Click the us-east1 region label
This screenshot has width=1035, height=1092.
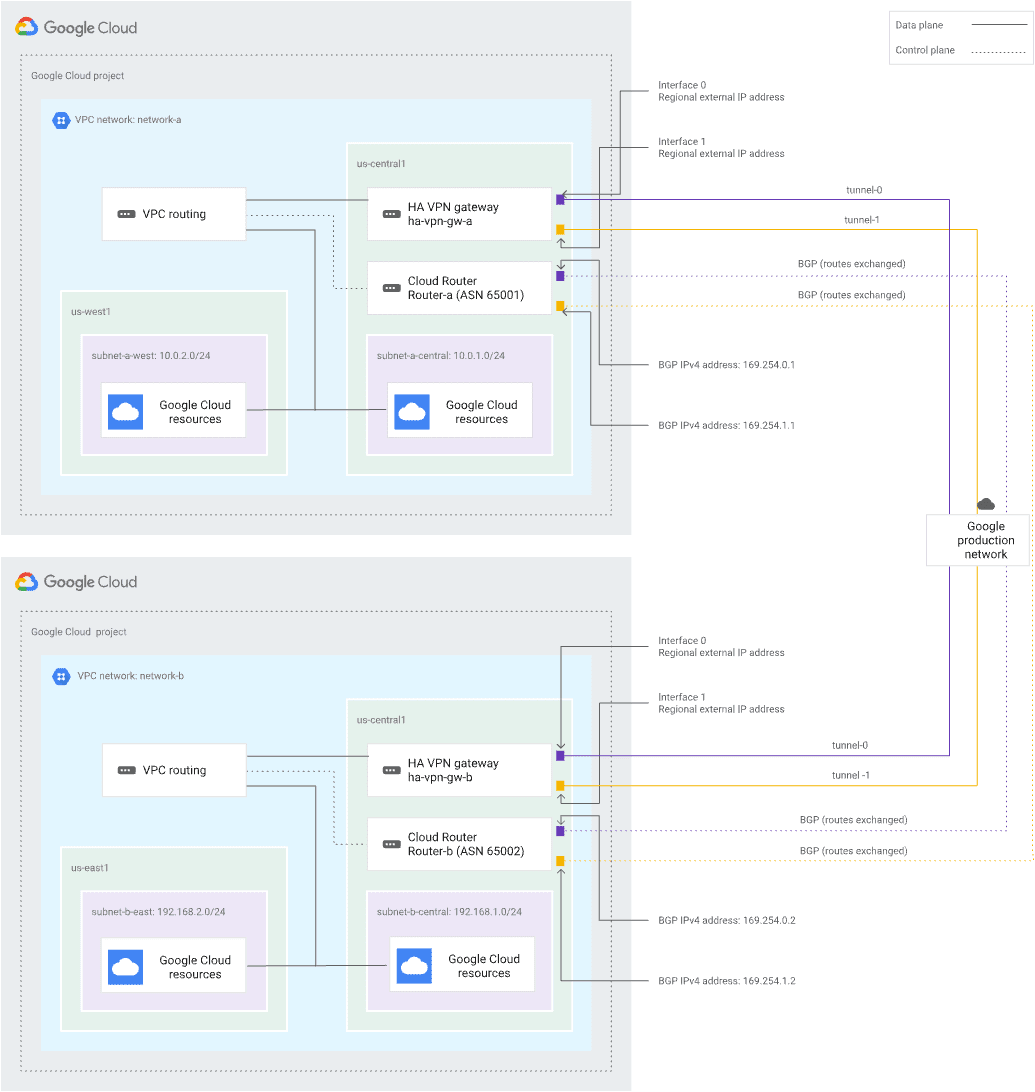click(90, 868)
